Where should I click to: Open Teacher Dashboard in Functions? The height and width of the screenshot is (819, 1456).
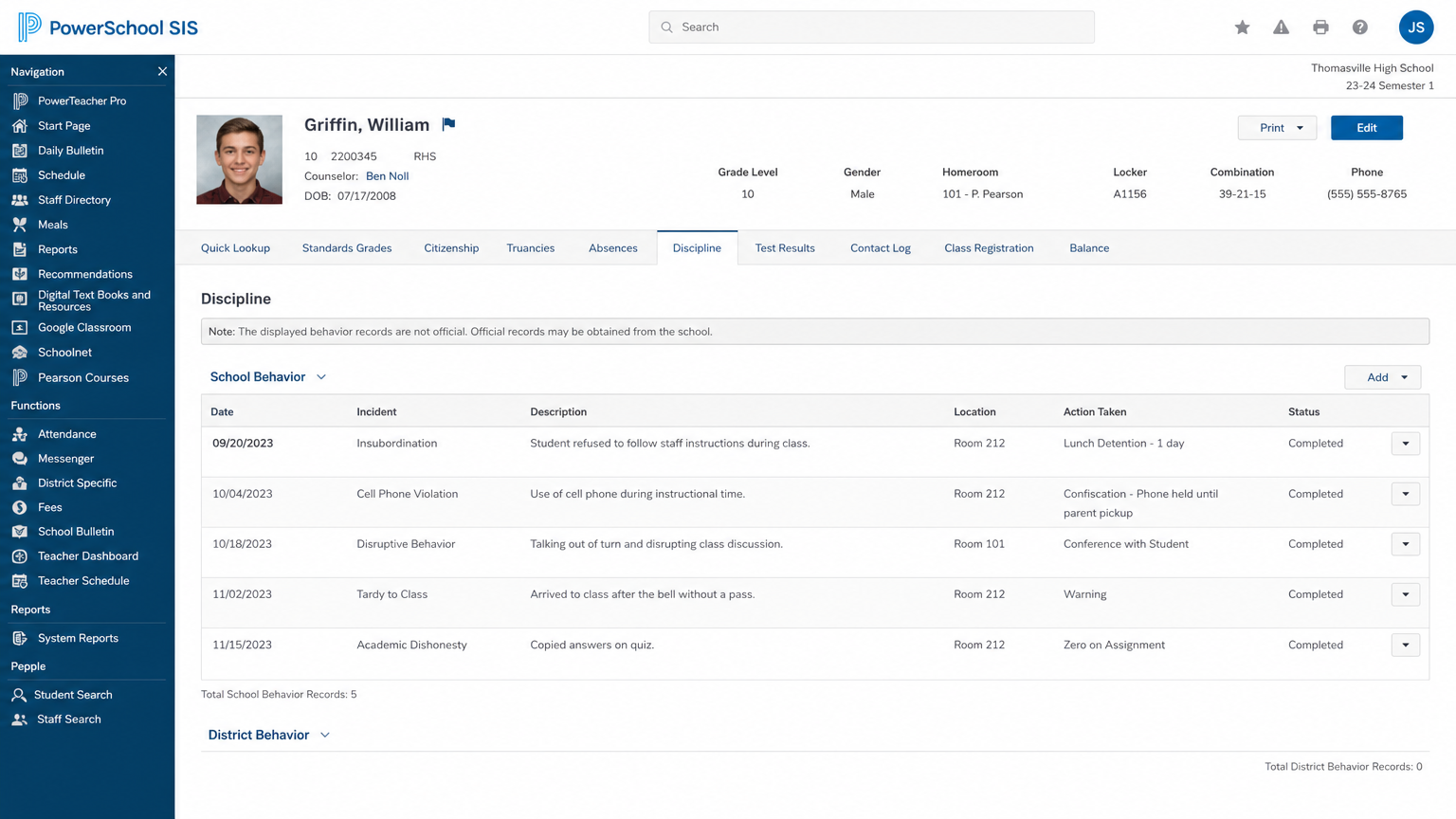88,556
